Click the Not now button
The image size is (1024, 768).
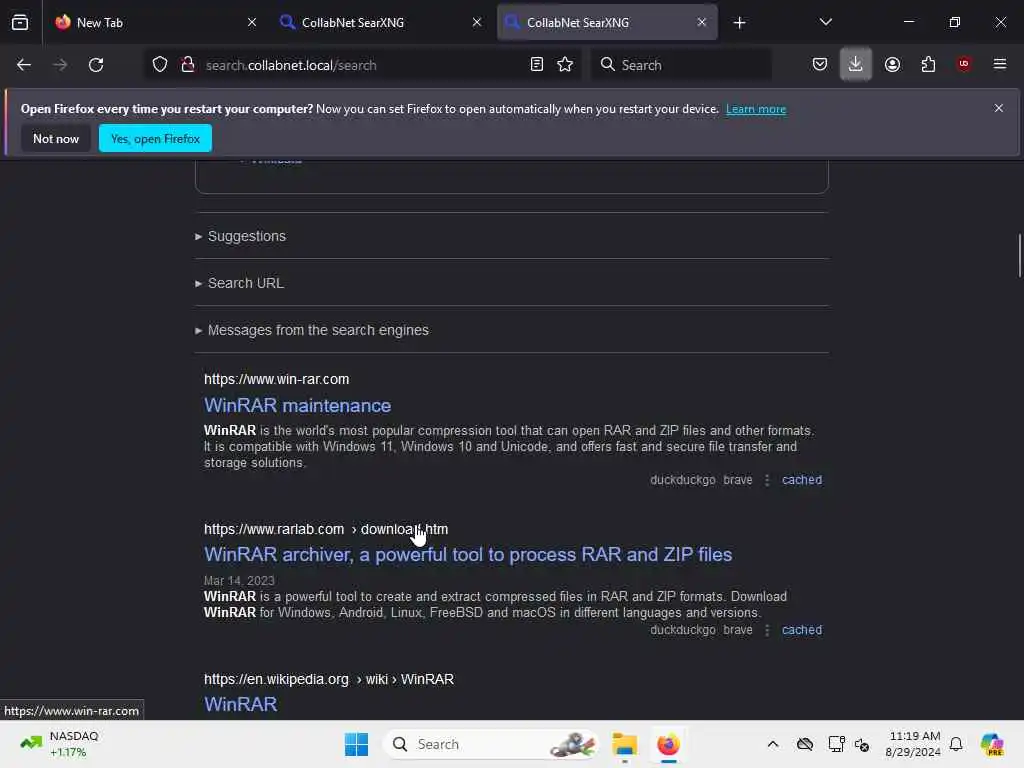click(56, 138)
